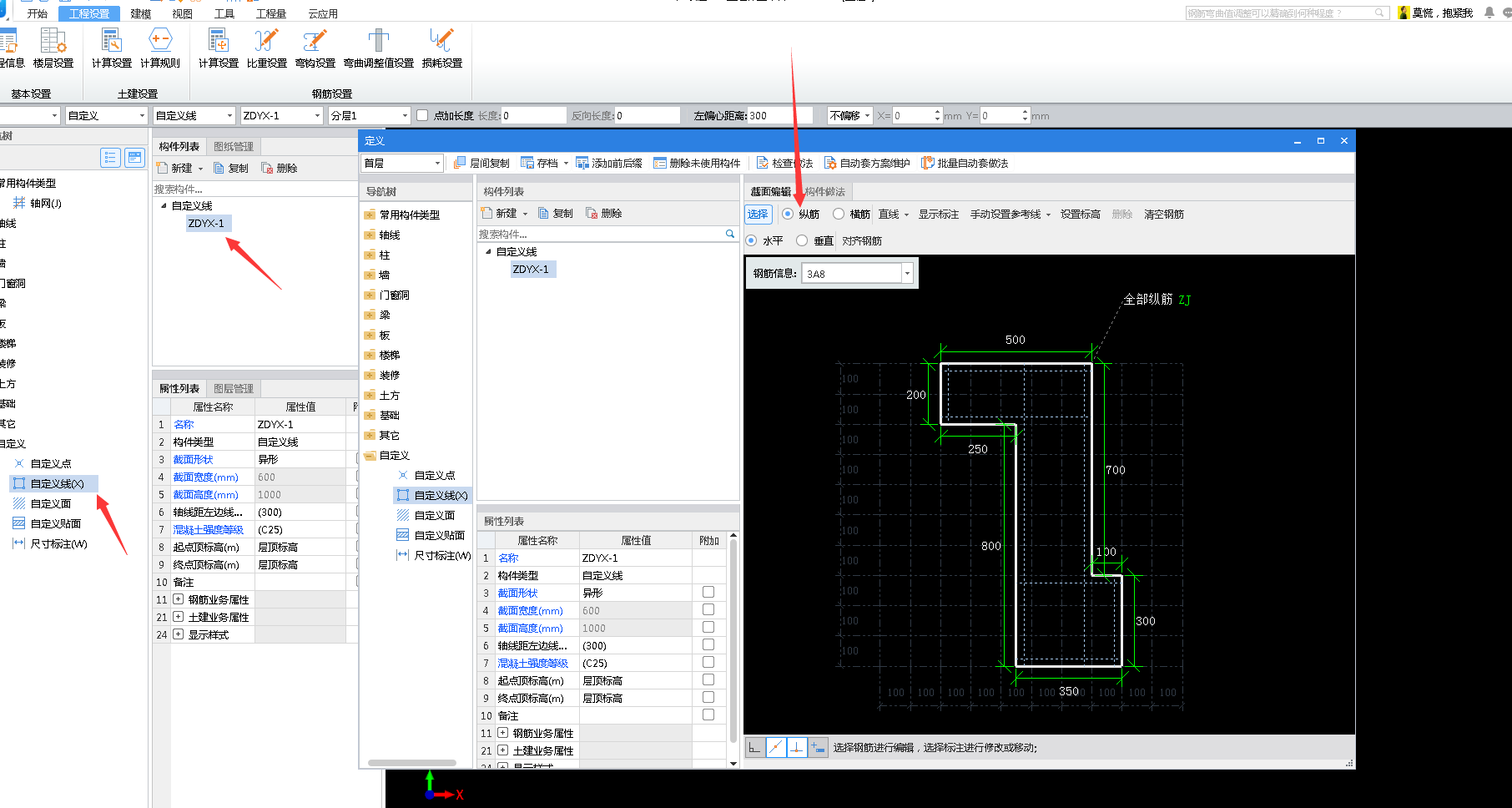The width and height of the screenshot is (1512, 808).
Task: Click 删除 in the main window's 构件列表 panel
Action: (x=280, y=169)
